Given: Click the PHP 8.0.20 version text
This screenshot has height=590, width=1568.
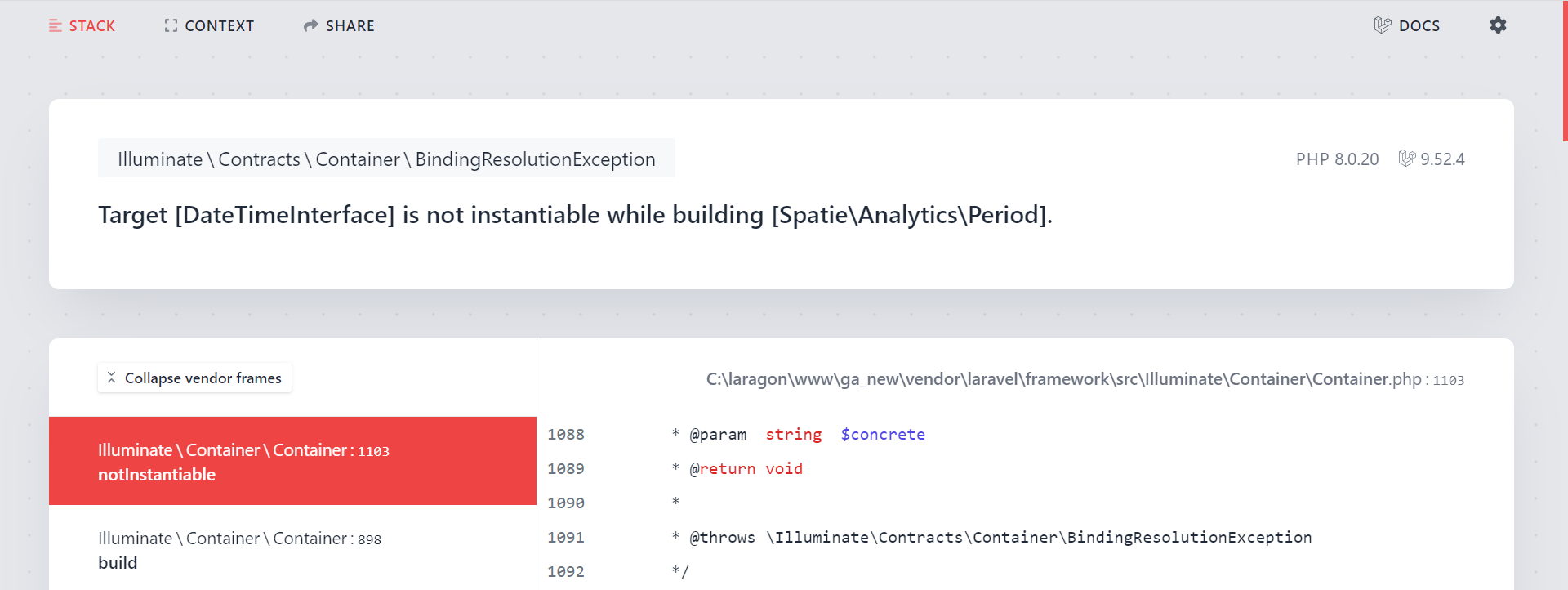Looking at the screenshot, I should click(1337, 159).
